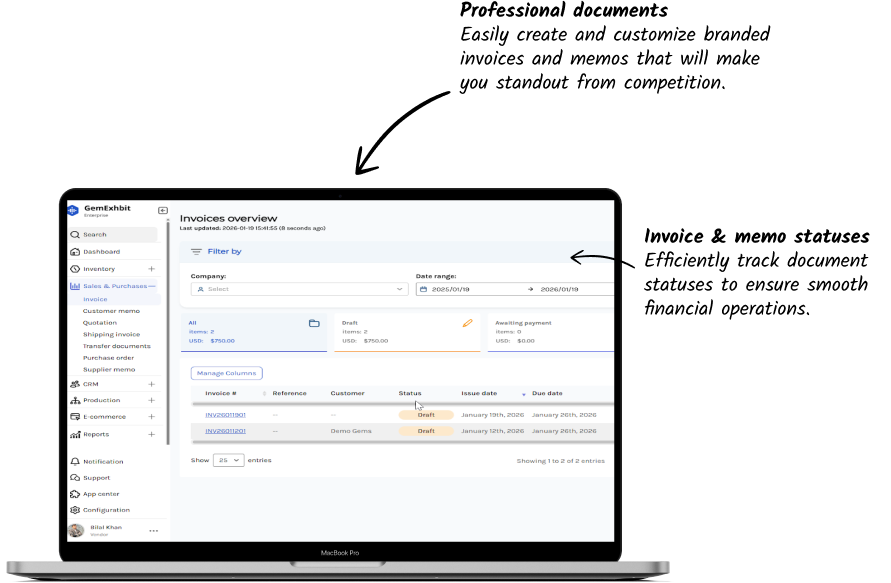The width and height of the screenshot is (891, 583).
Task: Click the GemExhbit logo icon
Action: pos(72,210)
